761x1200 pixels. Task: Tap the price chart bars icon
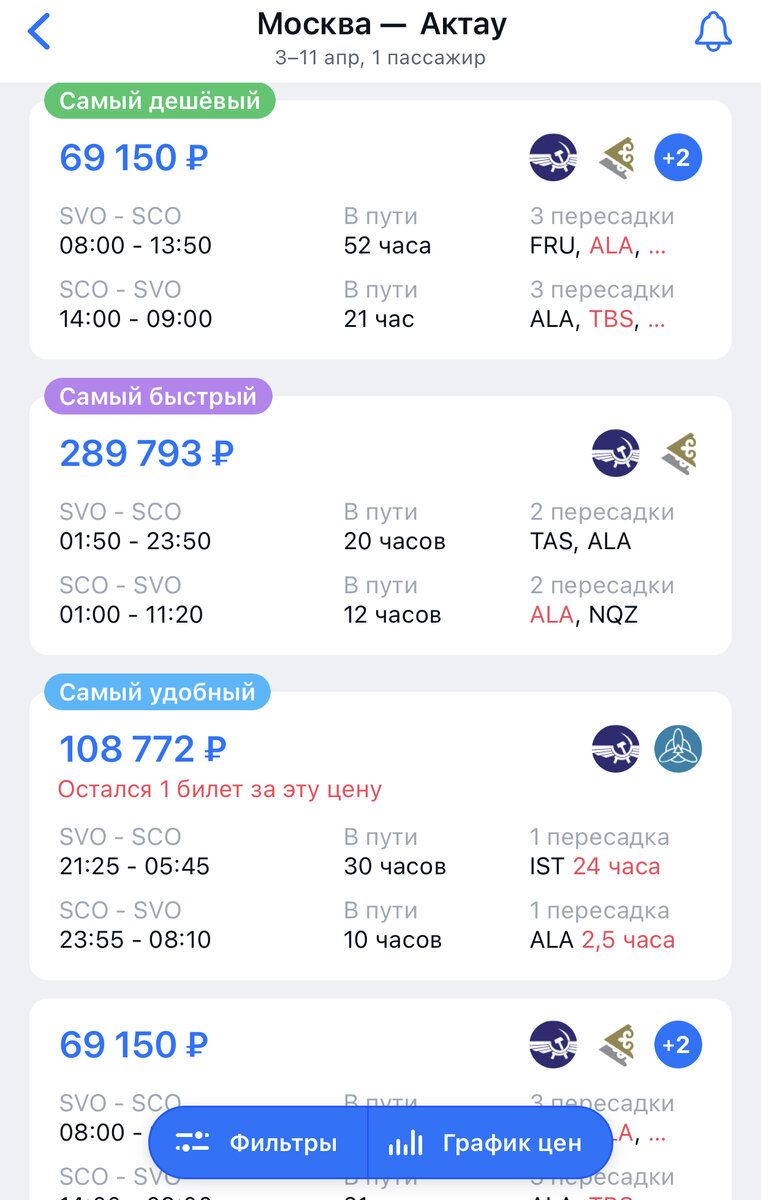pos(405,1143)
